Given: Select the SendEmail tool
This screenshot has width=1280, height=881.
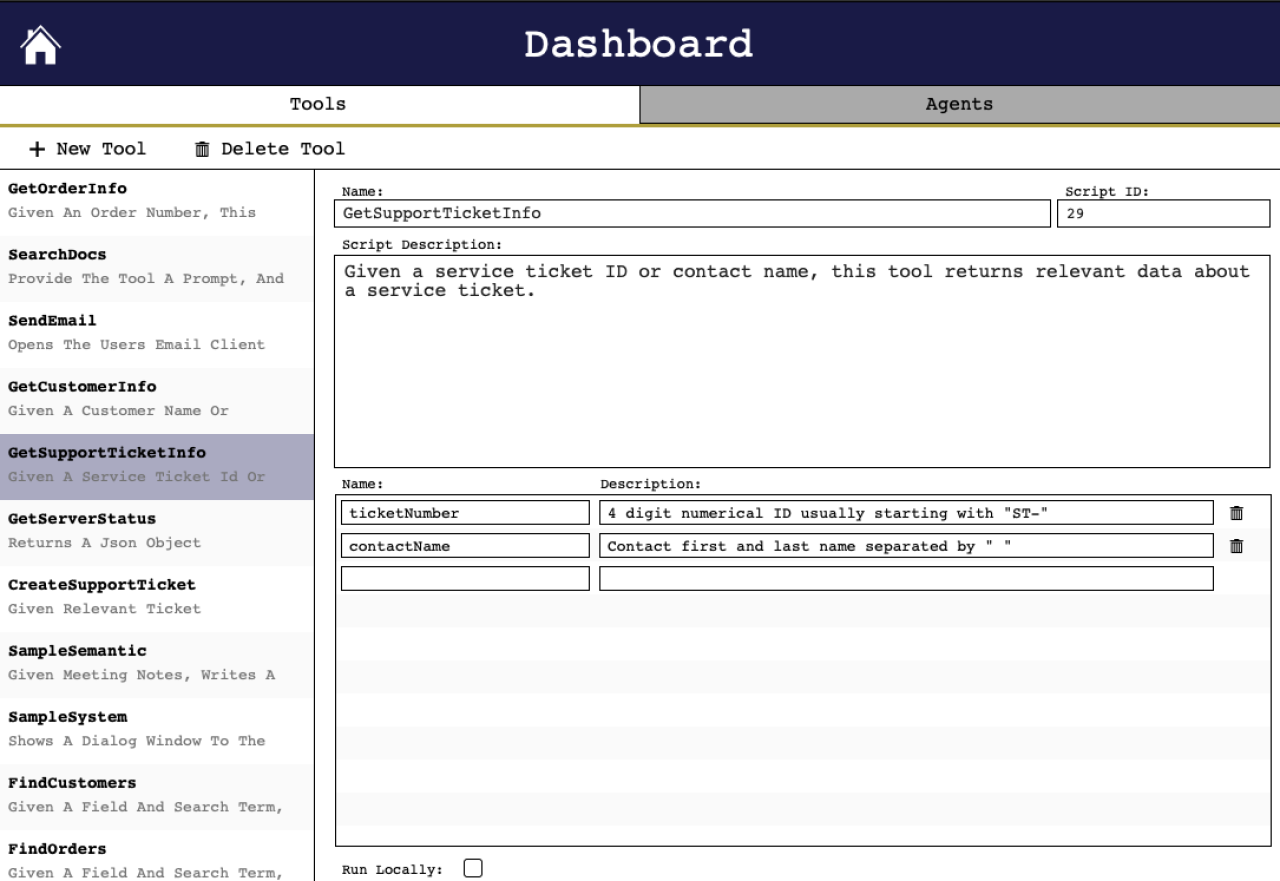Looking at the screenshot, I should coord(155,332).
